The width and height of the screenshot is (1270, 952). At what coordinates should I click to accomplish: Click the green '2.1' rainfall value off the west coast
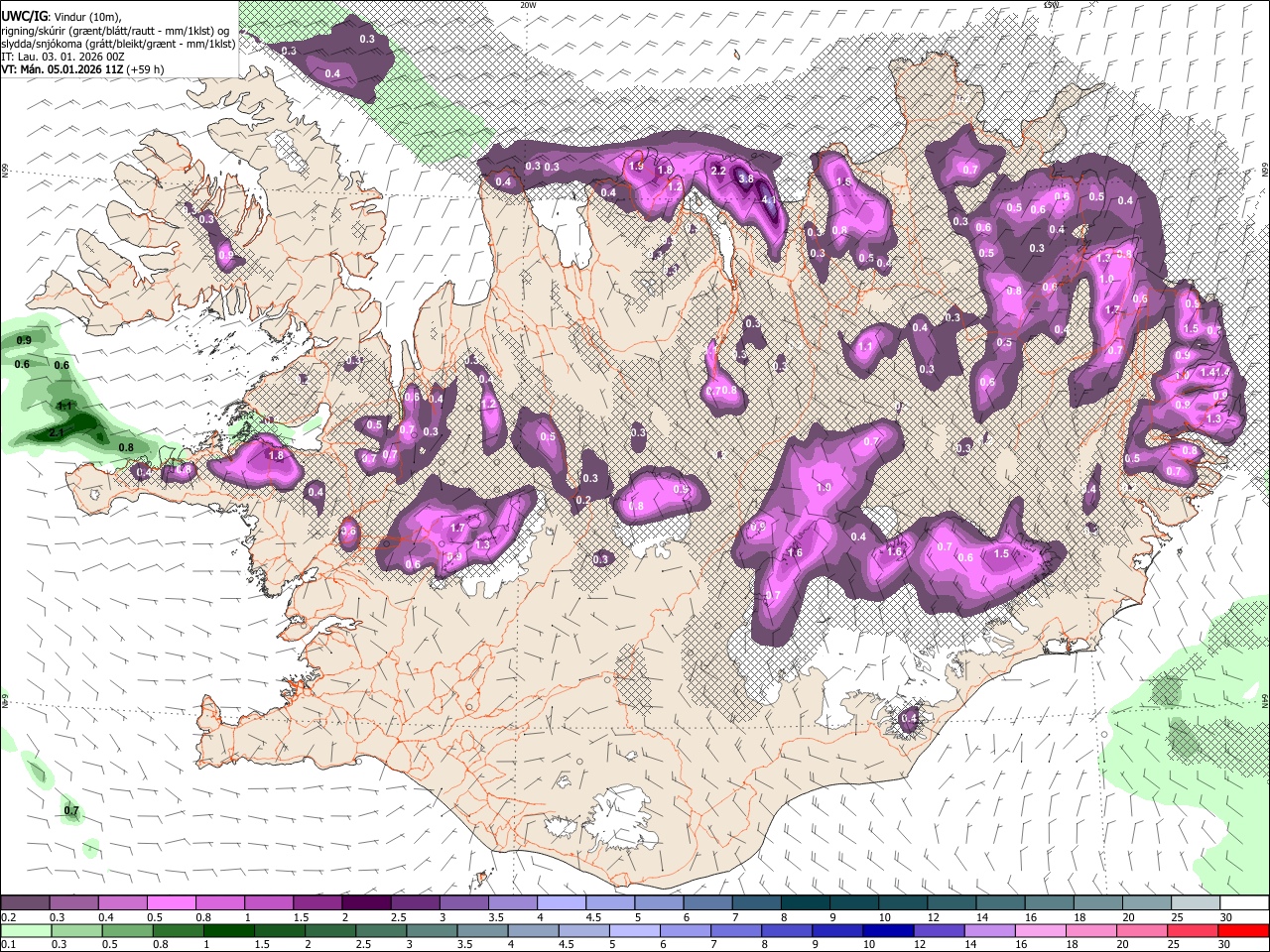(x=56, y=433)
